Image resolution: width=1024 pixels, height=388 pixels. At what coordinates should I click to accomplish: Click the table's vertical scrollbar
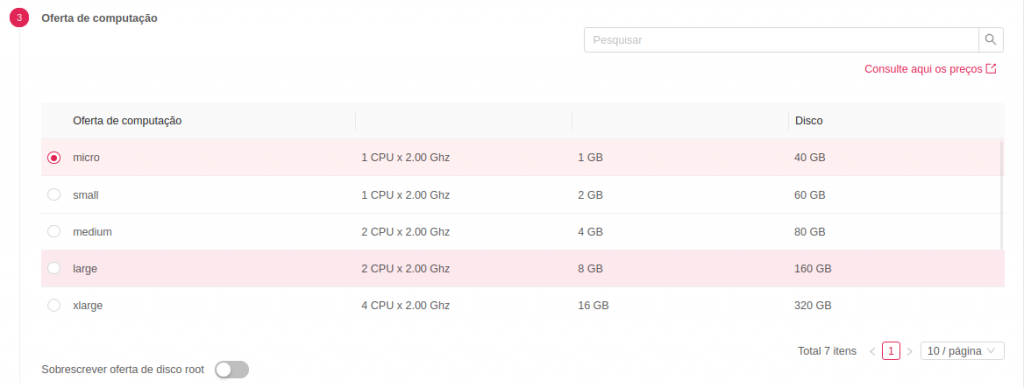[1002, 195]
